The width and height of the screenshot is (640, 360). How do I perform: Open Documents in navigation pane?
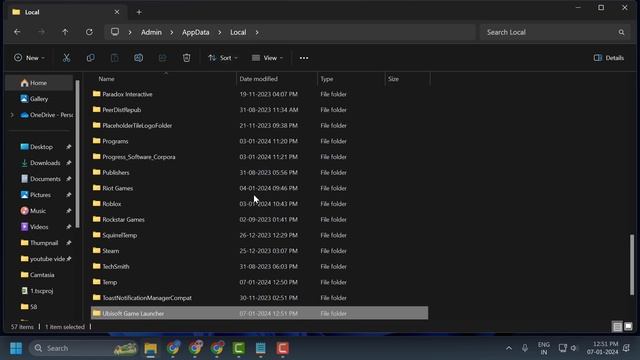40,179
